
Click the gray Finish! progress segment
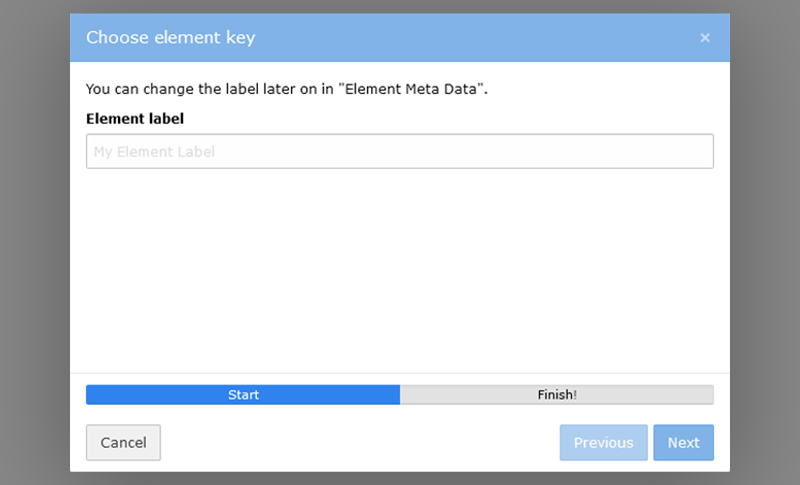click(557, 395)
